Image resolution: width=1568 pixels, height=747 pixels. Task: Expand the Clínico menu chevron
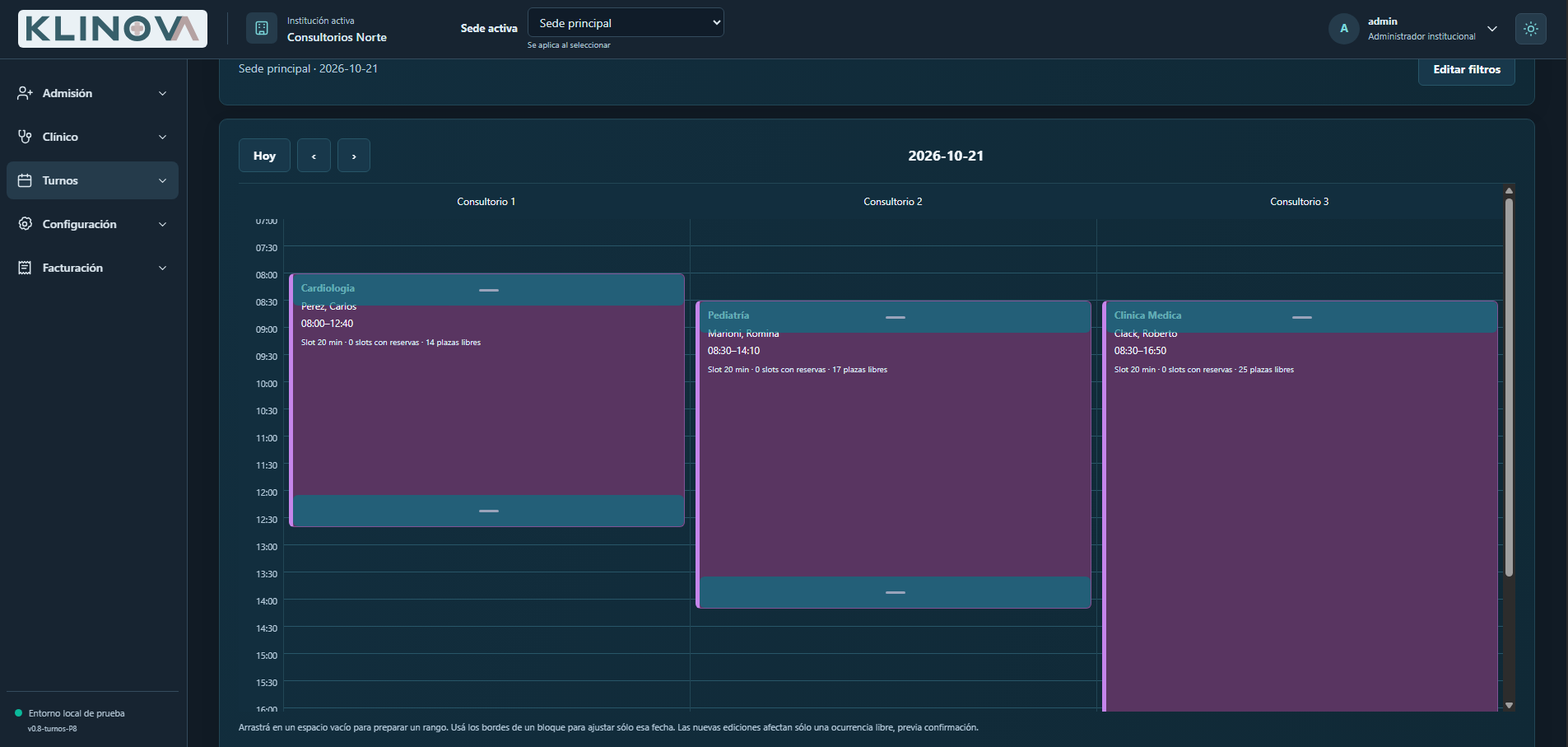(x=162, y=137)
